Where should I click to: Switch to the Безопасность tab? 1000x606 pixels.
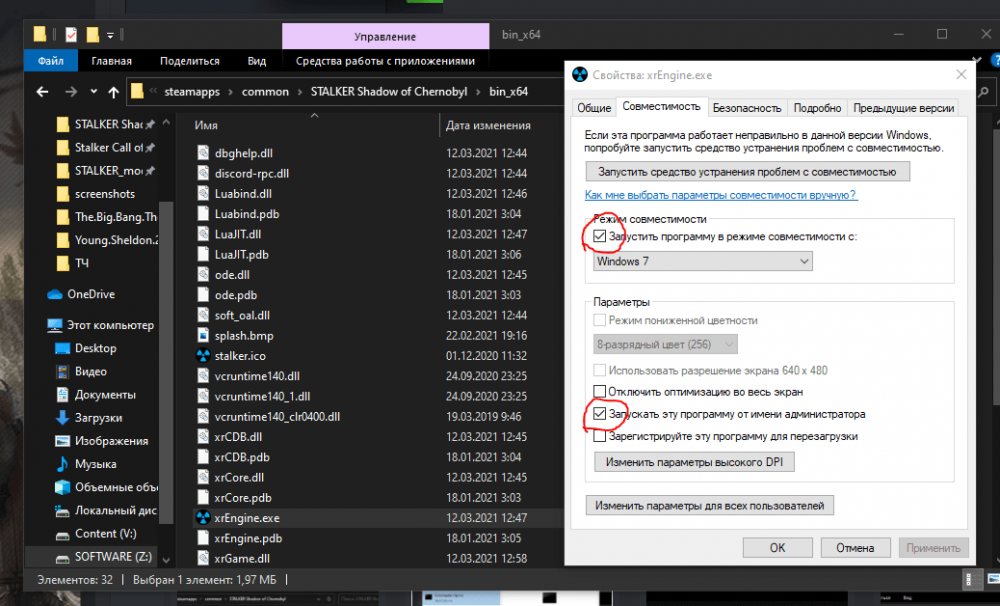point(747,108)
